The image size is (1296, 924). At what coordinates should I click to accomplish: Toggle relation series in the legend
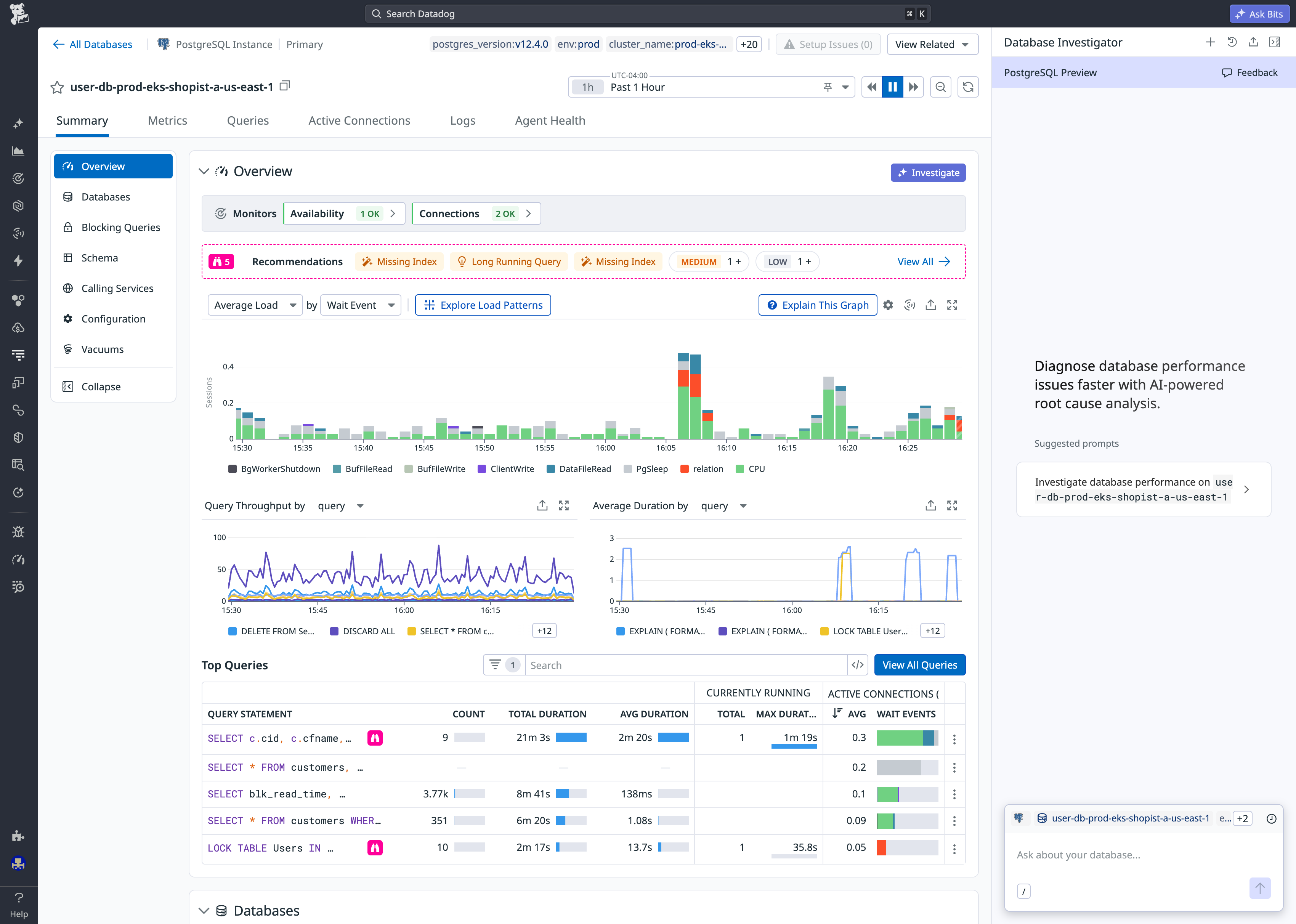click(702, 469)
